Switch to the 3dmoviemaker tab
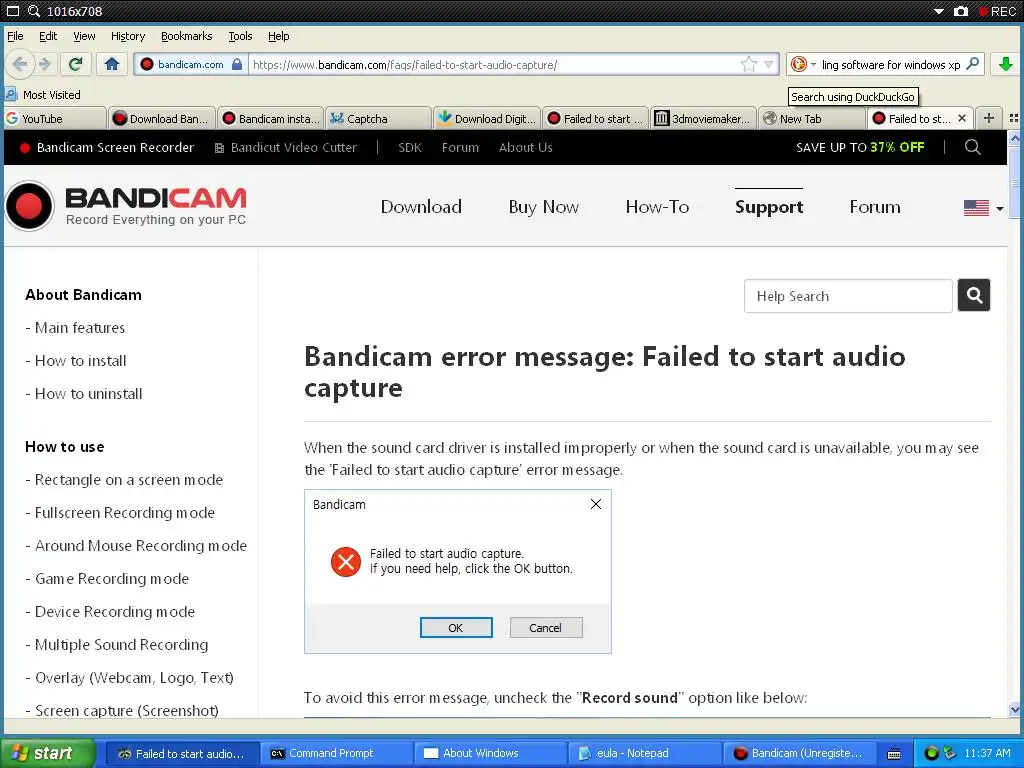This screenshot has width=1024, height=768. [x=704, y=118]
